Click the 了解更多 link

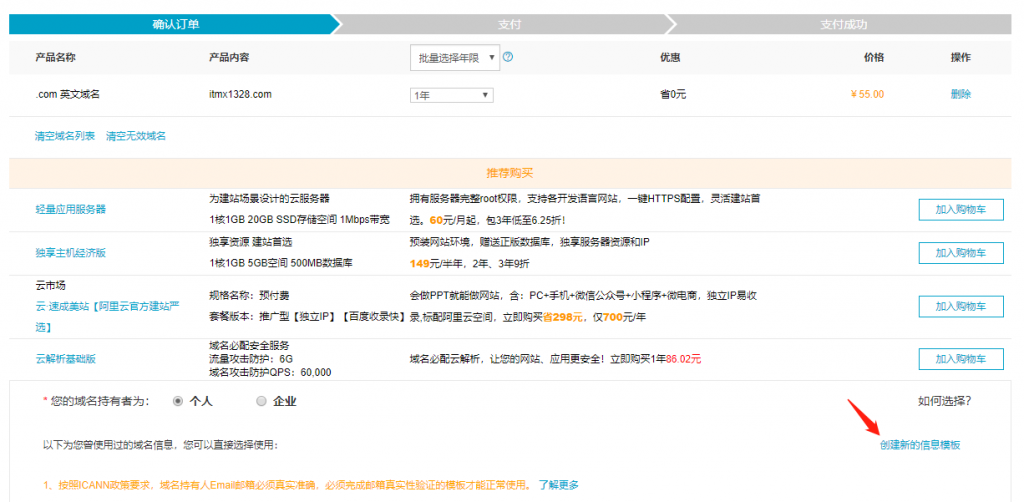558,485
